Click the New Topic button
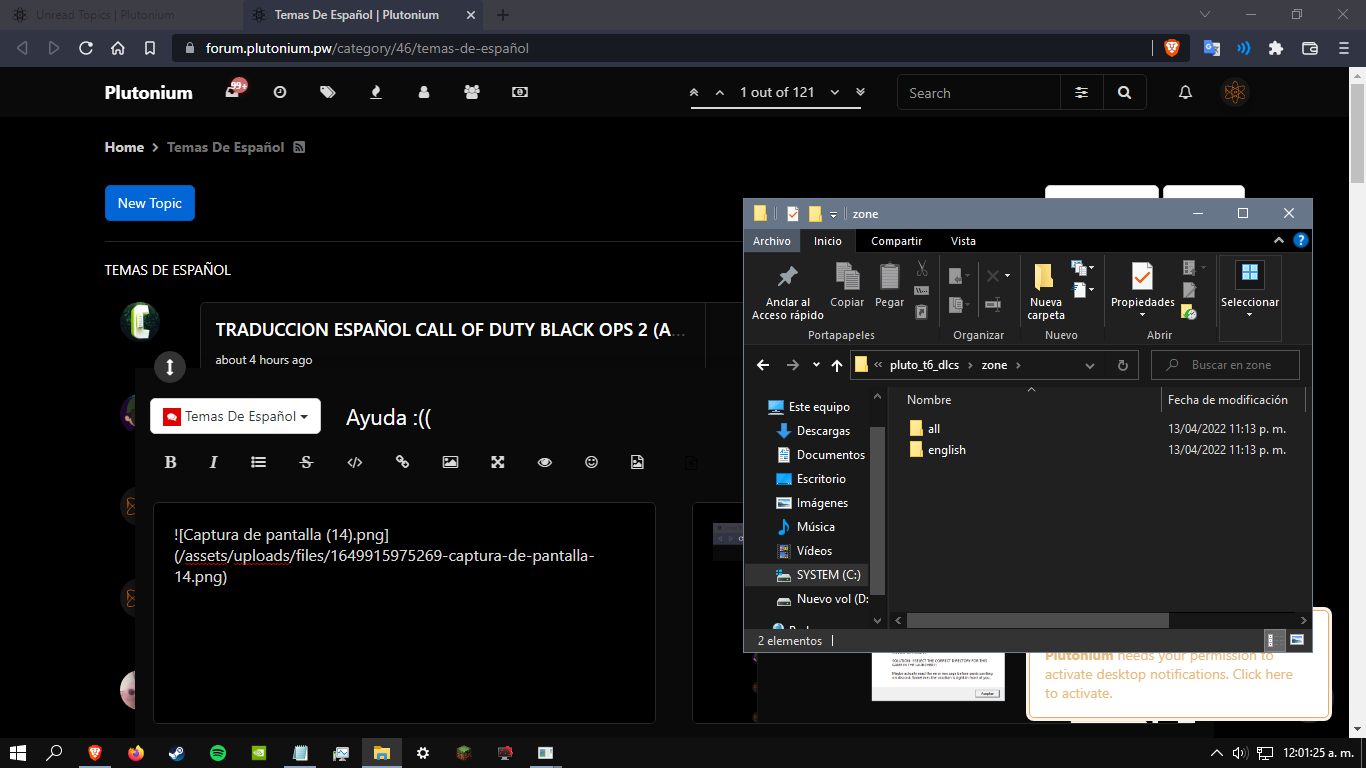Screen dimensions: 1366x768 [x=150, y=203]
